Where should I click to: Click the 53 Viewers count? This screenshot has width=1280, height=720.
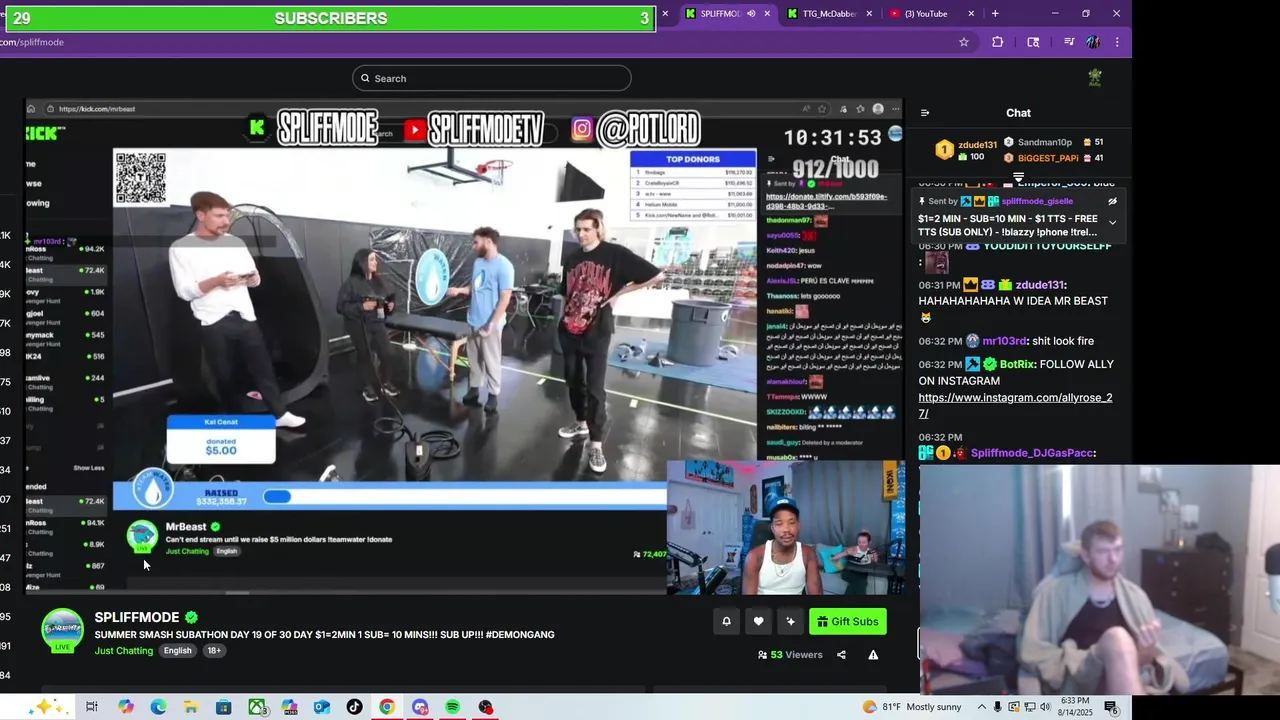(x=790, y=655)
